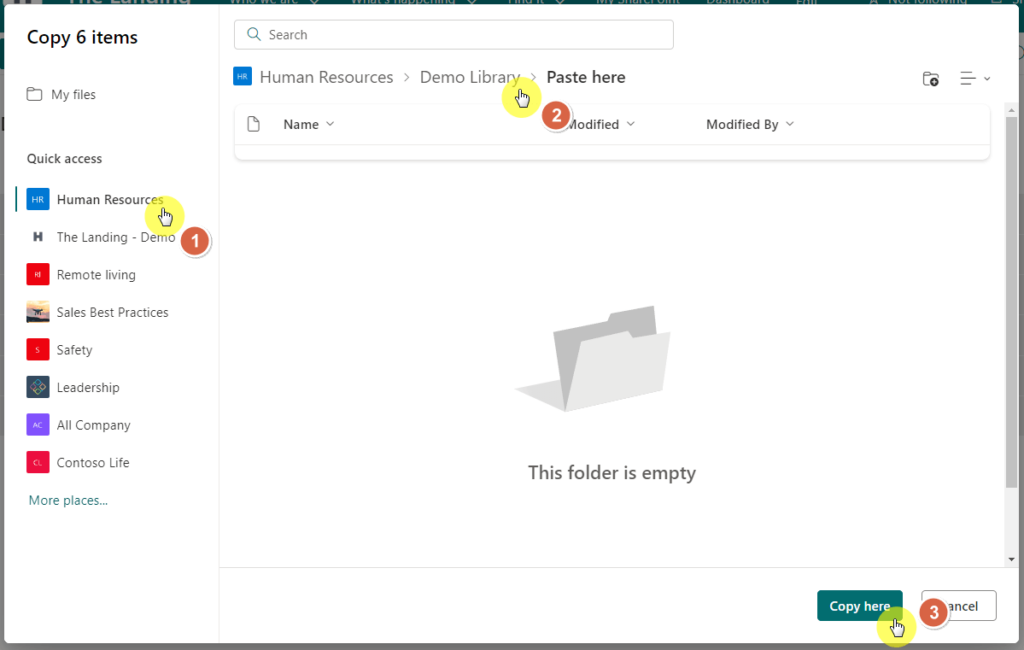Click The Landing H logo icon

(38, 237)
